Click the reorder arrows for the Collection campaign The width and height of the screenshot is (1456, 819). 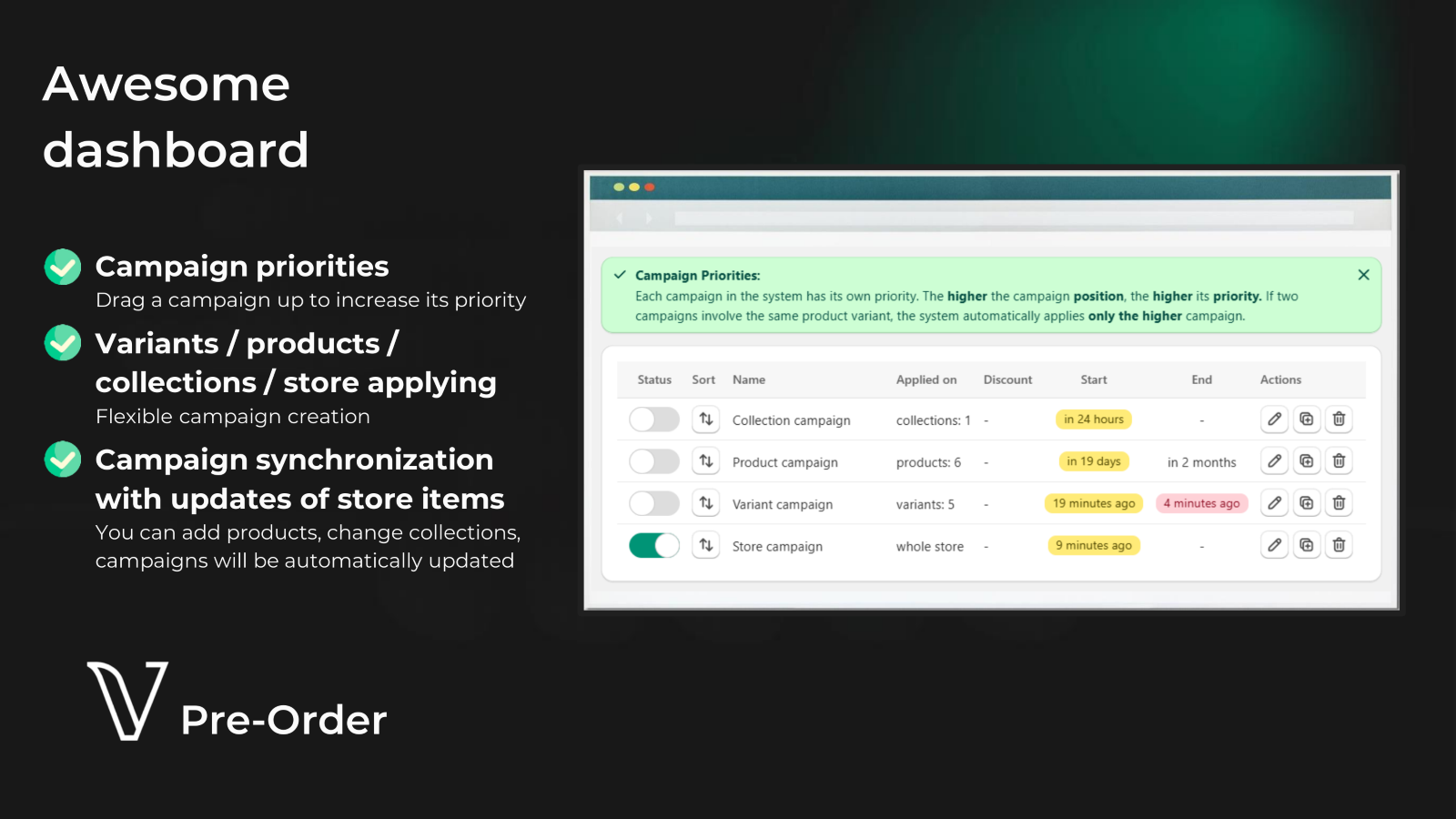(x=705, y=420)
